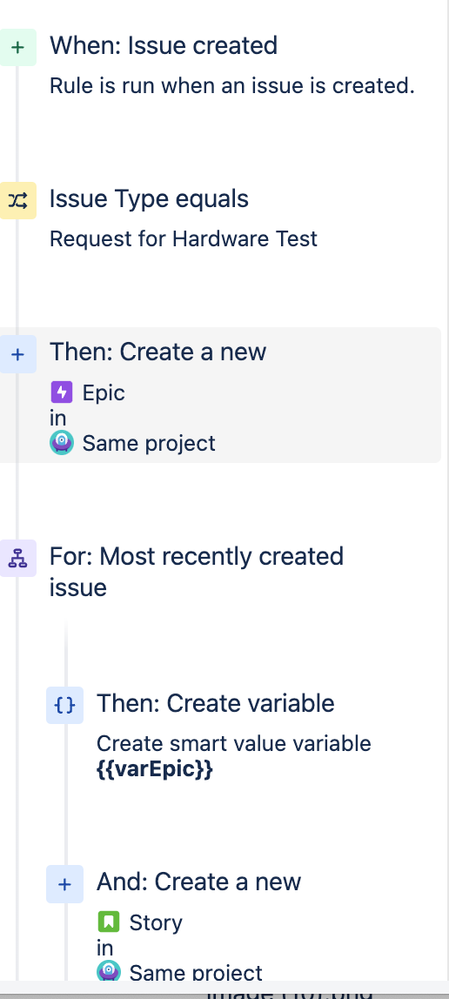Click the green plus trigger icon
Image resolution: width=449 pixels, height=999 pixels.
click(18, 47)
